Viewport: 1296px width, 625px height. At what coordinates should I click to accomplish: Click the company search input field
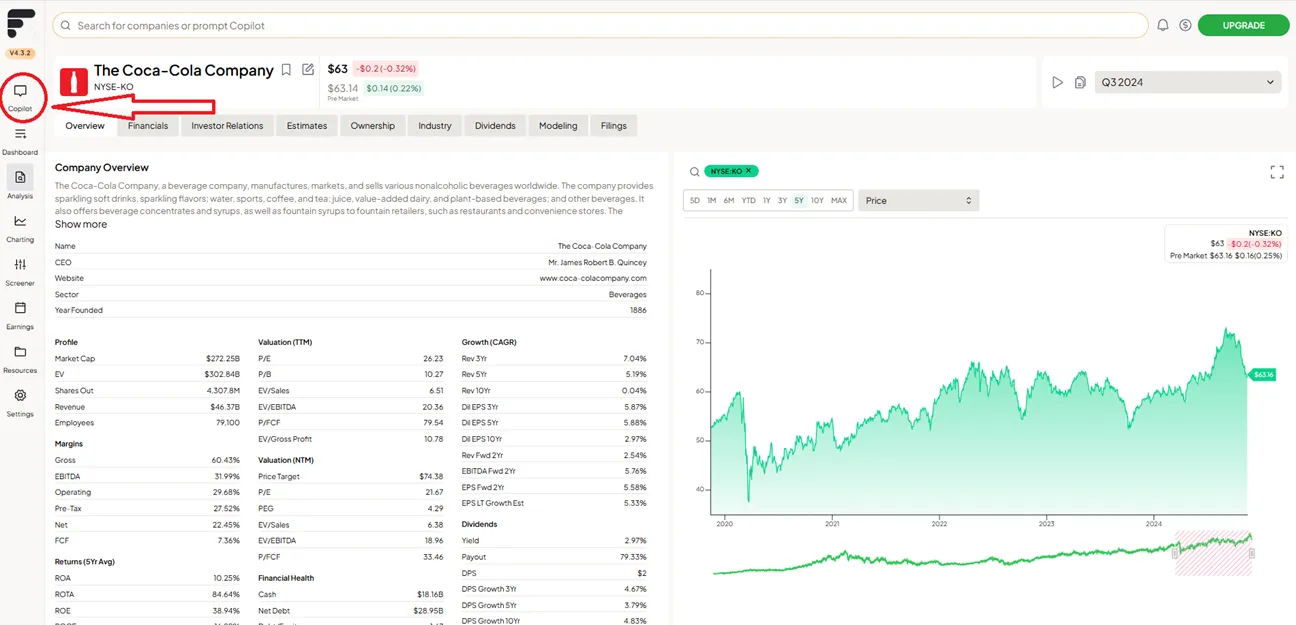[x=600, y=25]
